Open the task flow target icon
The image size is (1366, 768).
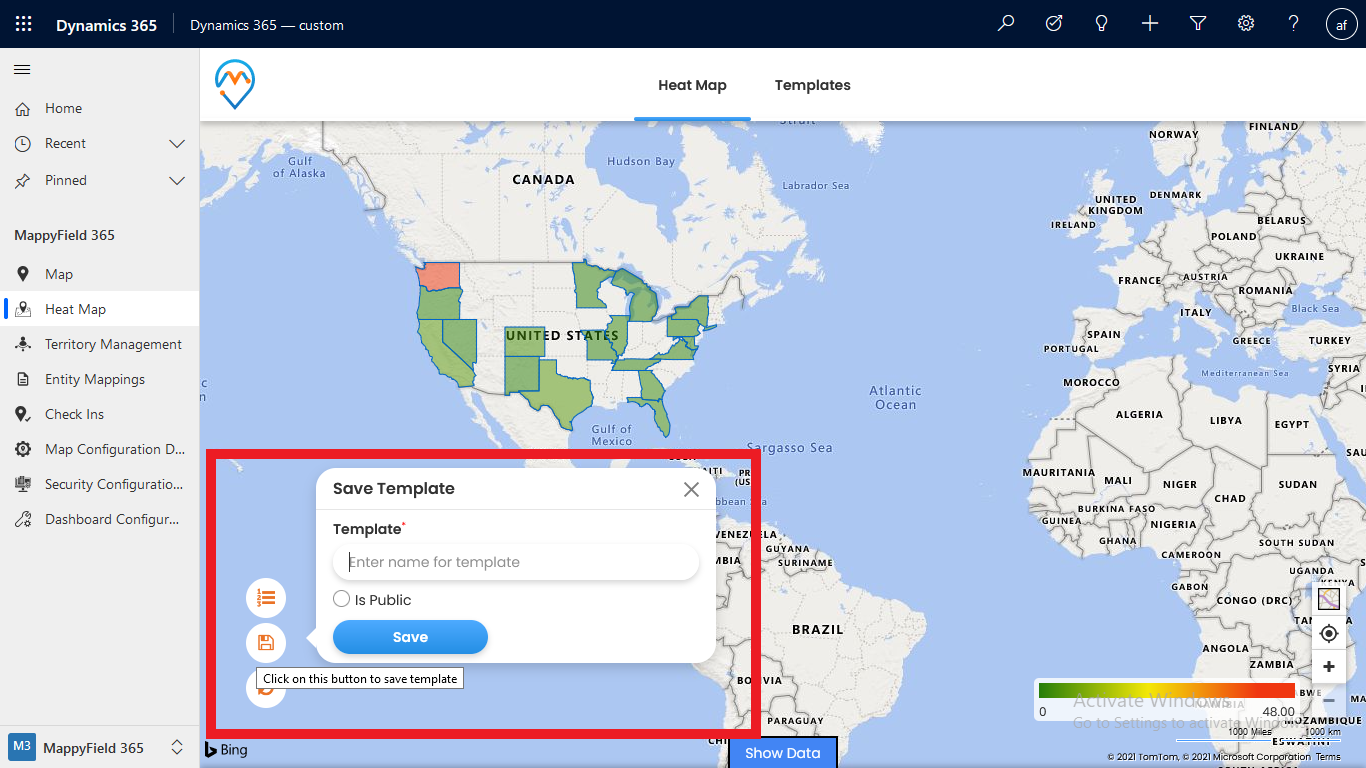(x=1054, y=24)
